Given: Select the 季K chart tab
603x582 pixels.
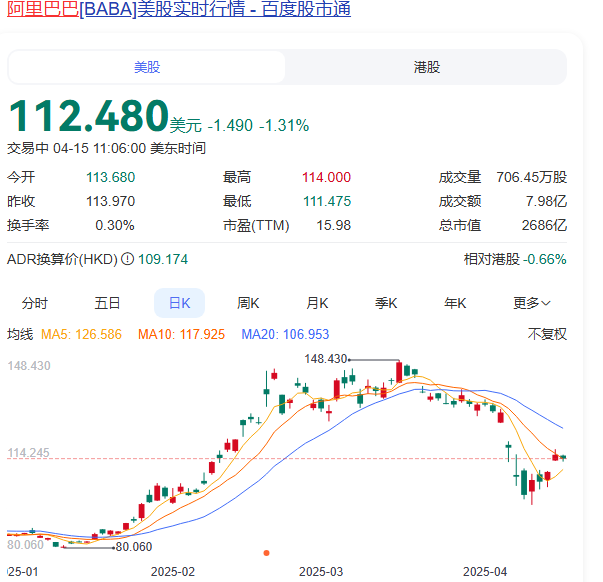Looking at the screenshot, I should coord(386,303).
